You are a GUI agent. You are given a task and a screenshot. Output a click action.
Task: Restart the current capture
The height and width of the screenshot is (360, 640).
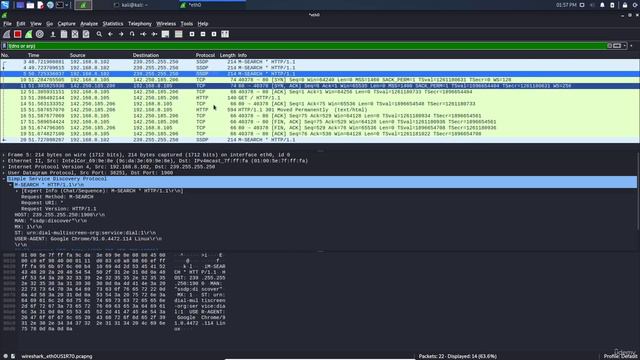click(29, 34)
